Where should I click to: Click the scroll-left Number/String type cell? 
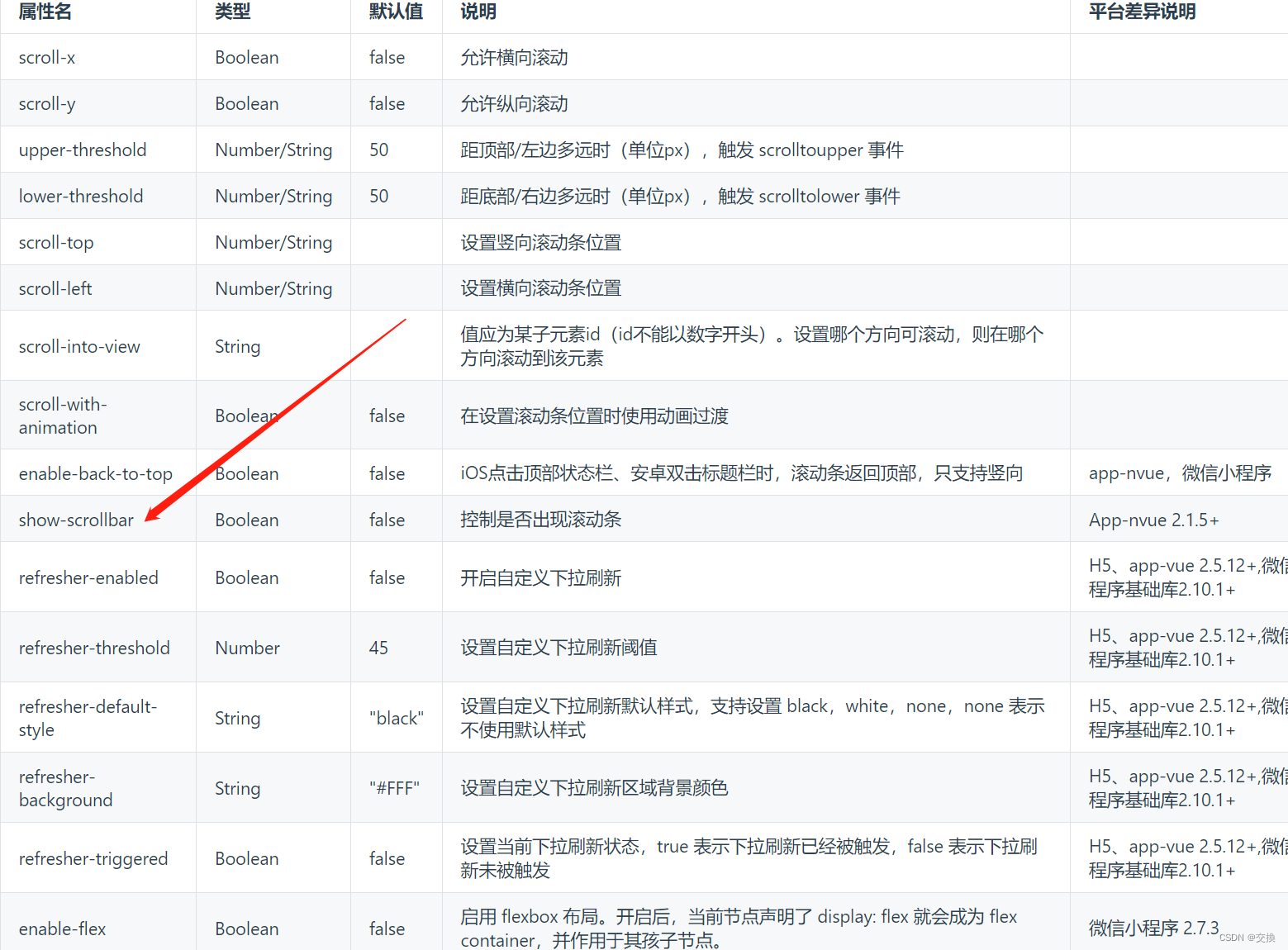(x=273, y=287)
